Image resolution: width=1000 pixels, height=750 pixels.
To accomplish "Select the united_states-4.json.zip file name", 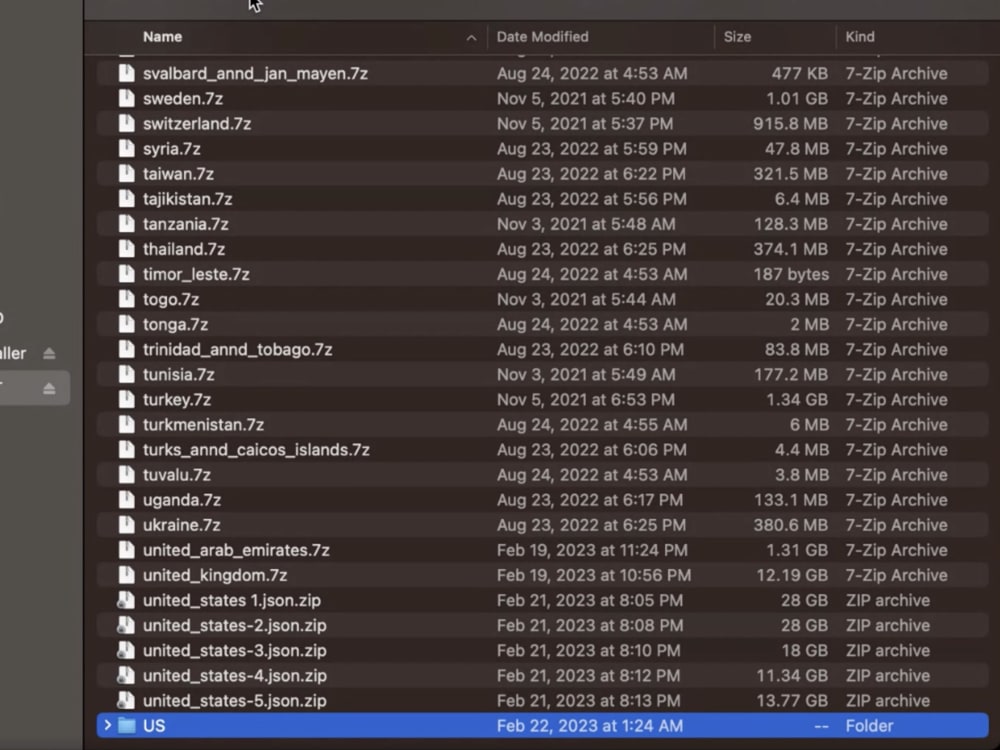I will (x=235, y=675).
